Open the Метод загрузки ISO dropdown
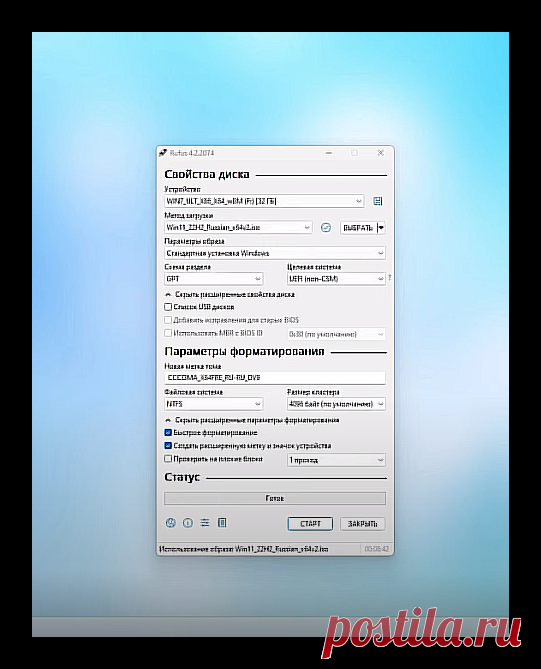The image size is (541, 669). (238, 227)
